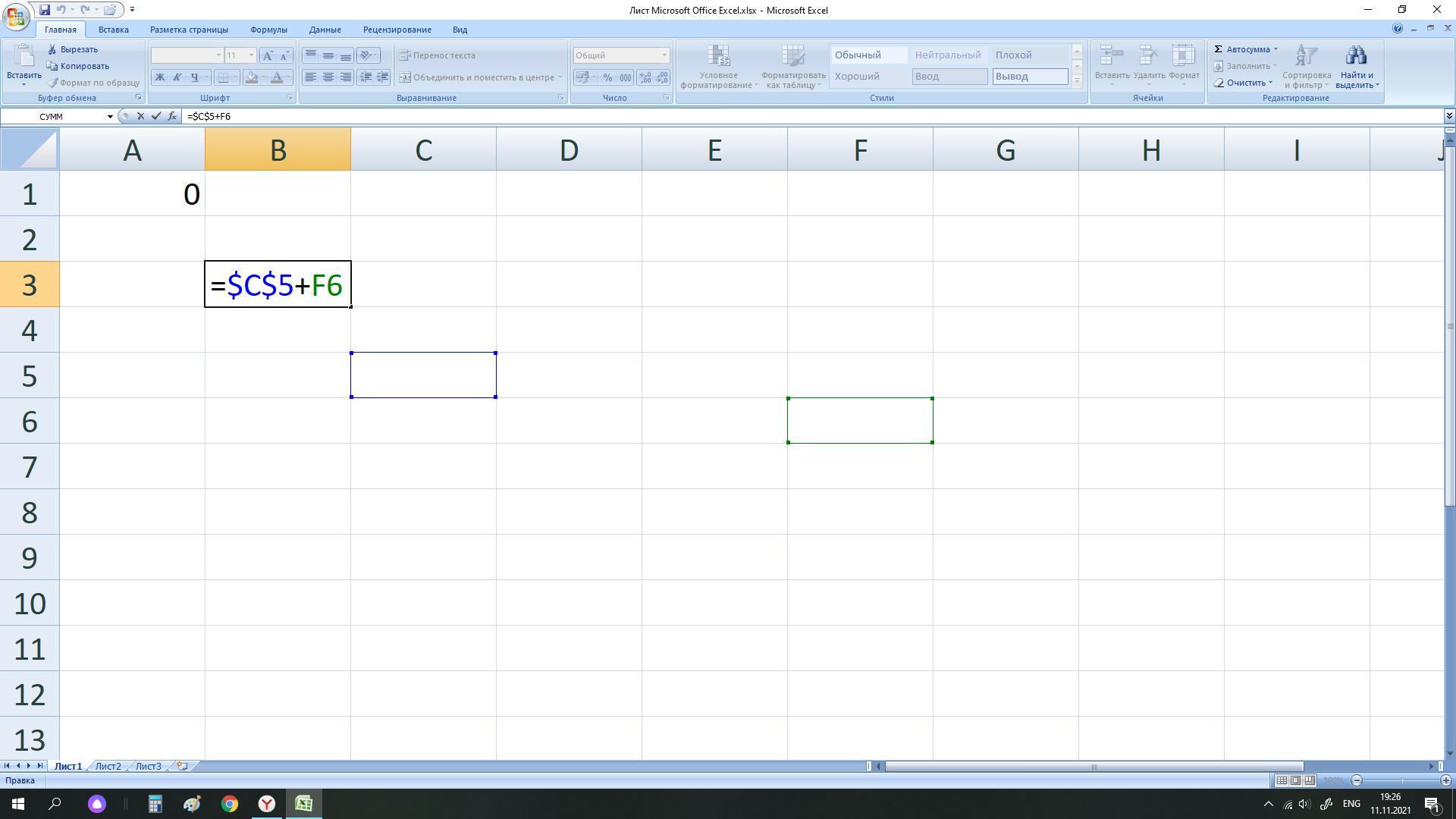1456x819 pixels.
Task: Open Google Chrome from taskbar
Action: click(229, 804)
